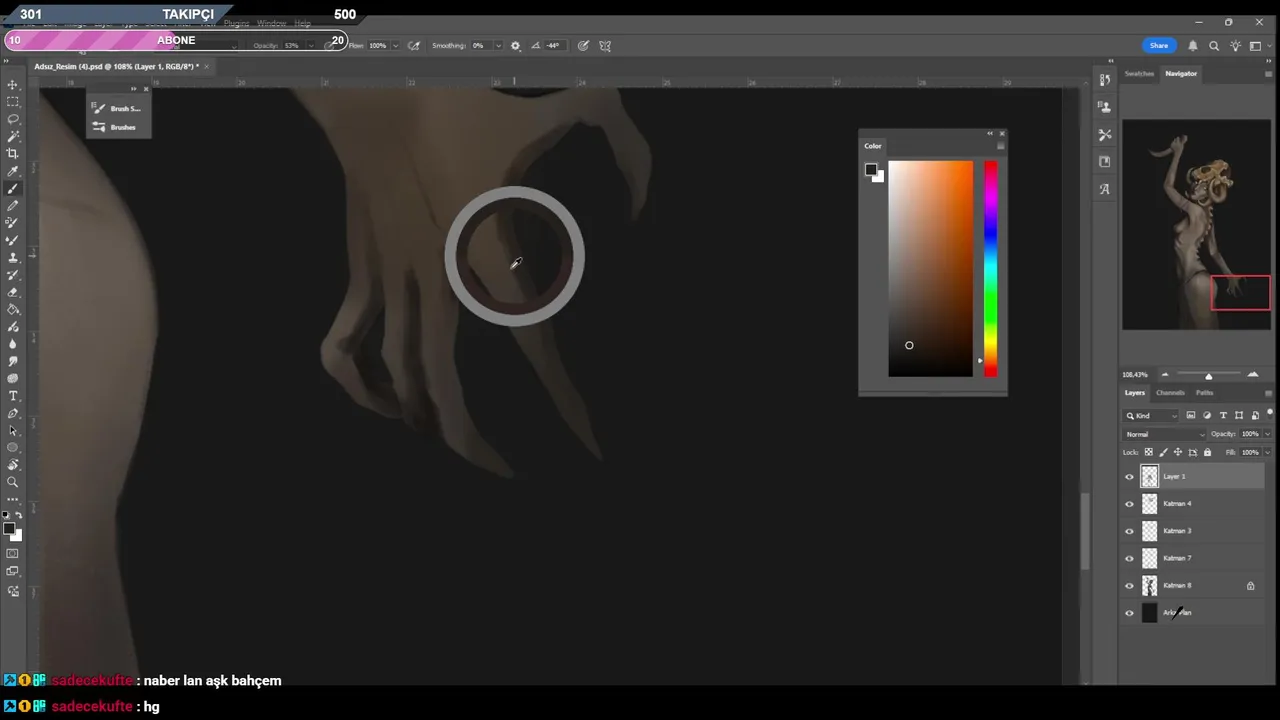The image size is (1280, 720).
Task: Select the Zoom magnifier tool
Action: pos(13,482)
